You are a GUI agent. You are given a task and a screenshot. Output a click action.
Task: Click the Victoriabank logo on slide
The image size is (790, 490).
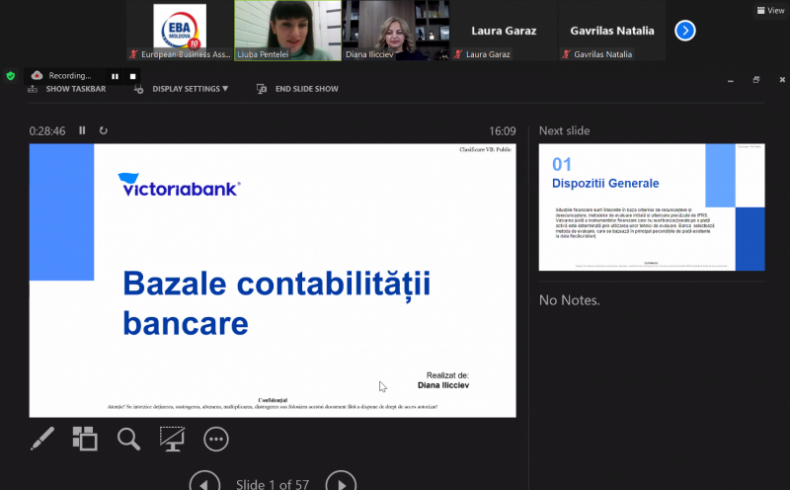coord(179,185)
